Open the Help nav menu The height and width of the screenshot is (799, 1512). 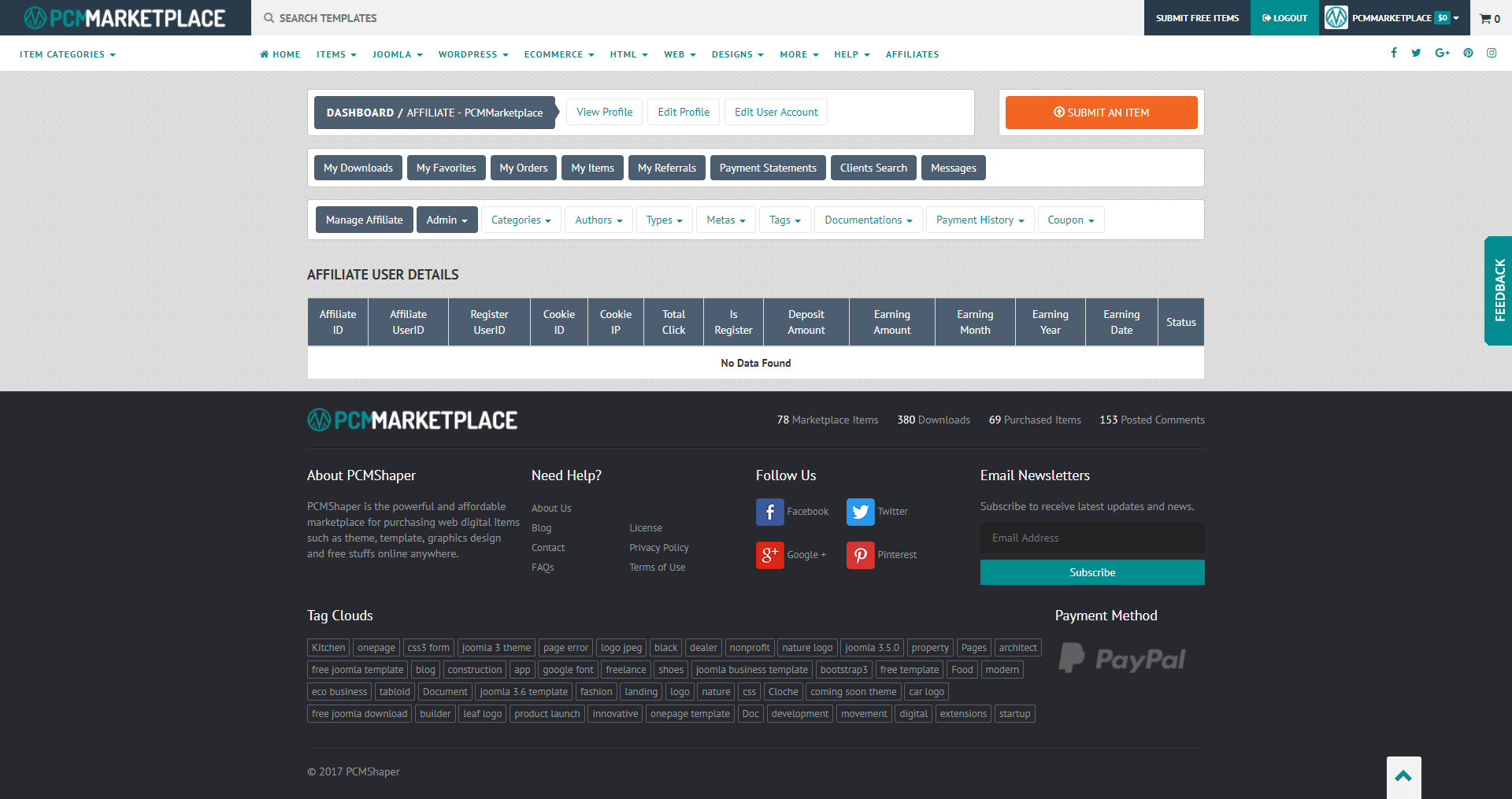click(852, 54)
